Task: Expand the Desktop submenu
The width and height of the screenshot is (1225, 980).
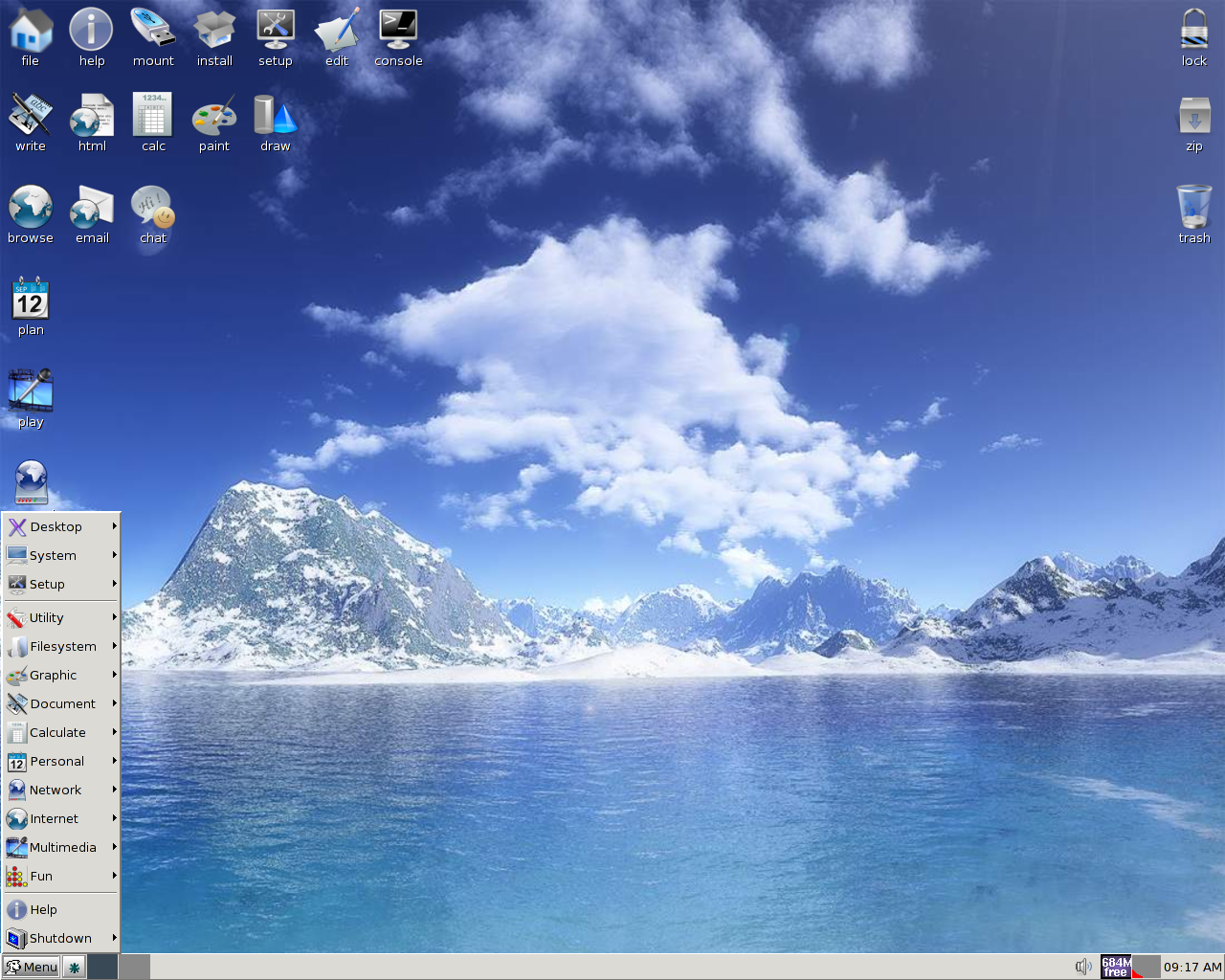Action: click(x=61, y=526)
